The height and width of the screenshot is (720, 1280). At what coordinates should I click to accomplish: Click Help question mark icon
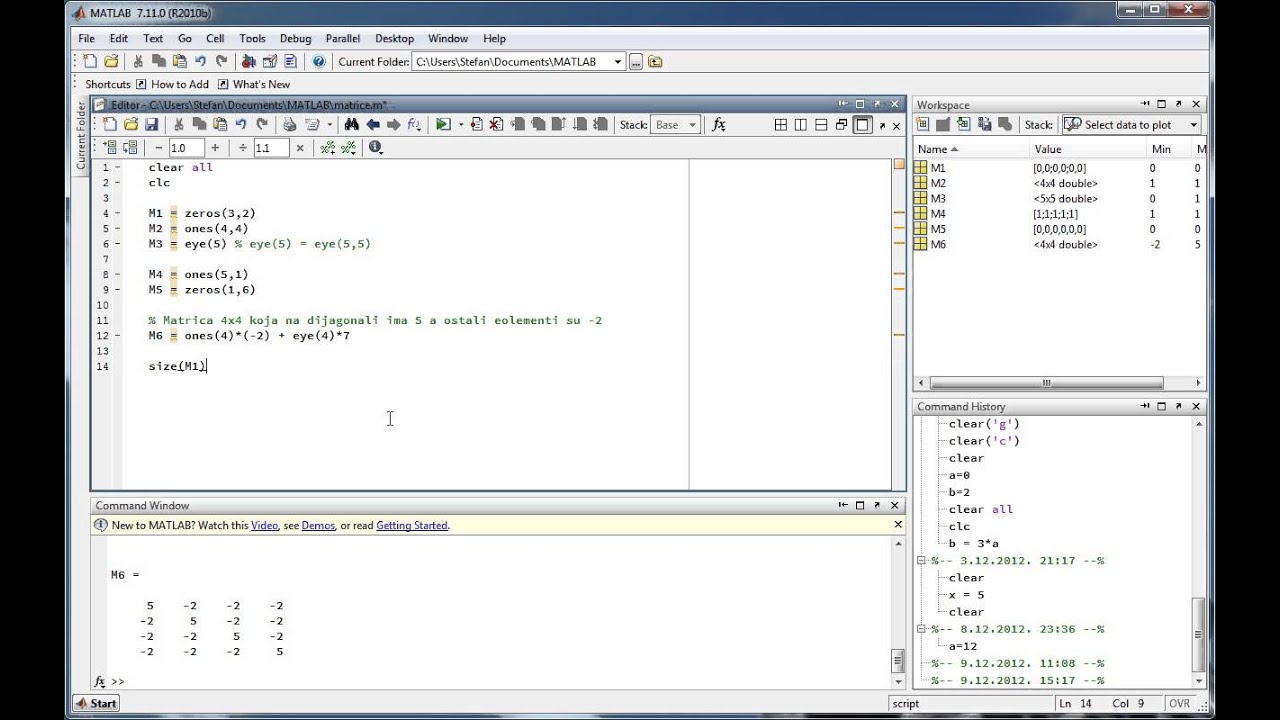click(x=319, y=62)
